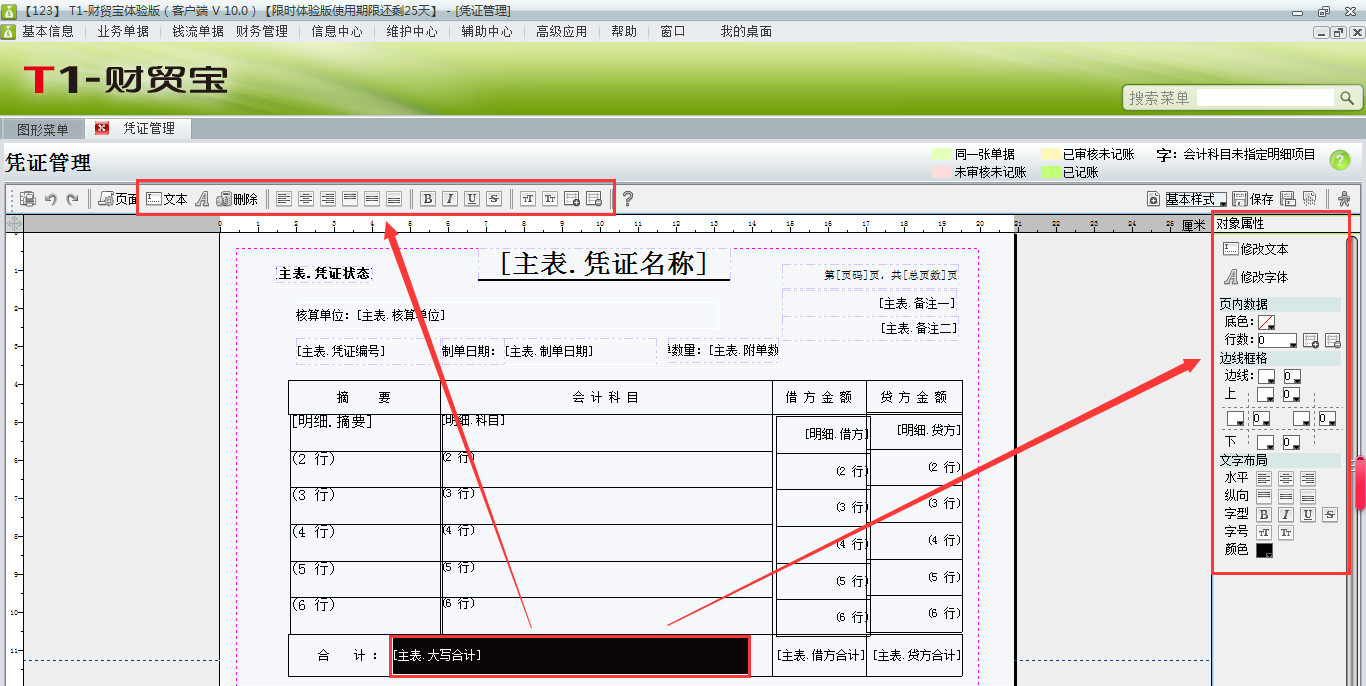Toggle italic in 字型 row
The height and width of the screenshot is (686, 1366).
(1286, 514)
